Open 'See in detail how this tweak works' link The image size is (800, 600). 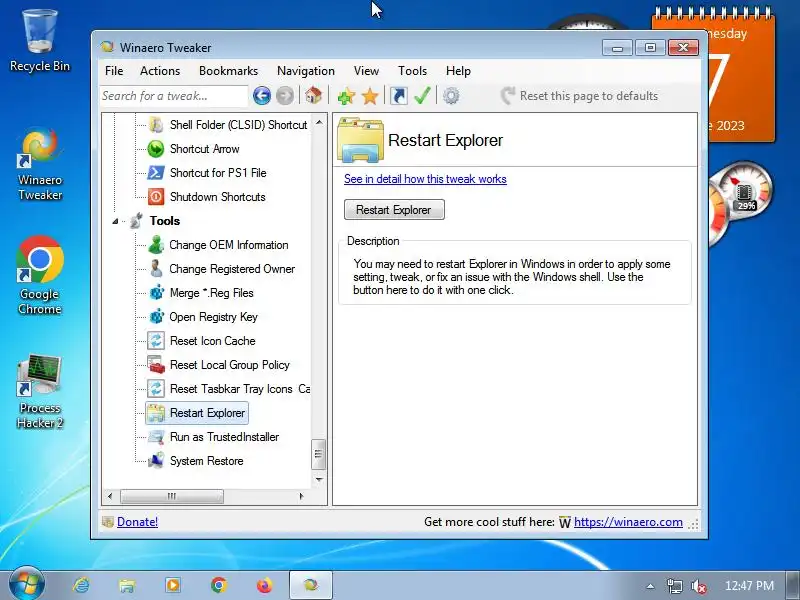click(425, 179)
